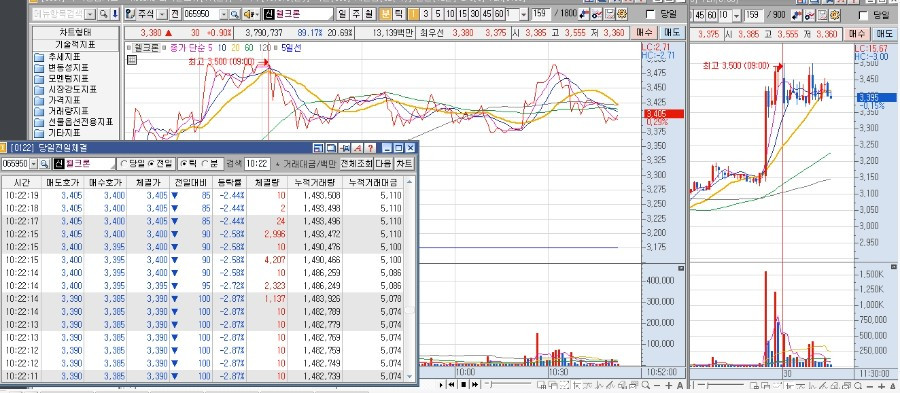
Task: Click the stock code search magnifier icon
Action: pyautogui.click(x=235, y=14)
